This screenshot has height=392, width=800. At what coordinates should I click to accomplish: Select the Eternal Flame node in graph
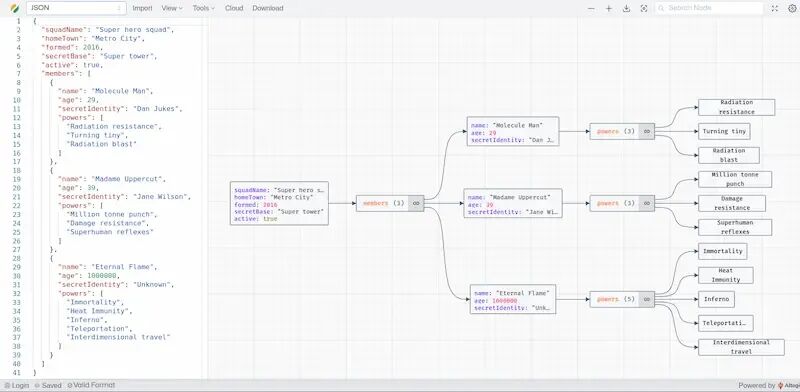pos(513,299)
